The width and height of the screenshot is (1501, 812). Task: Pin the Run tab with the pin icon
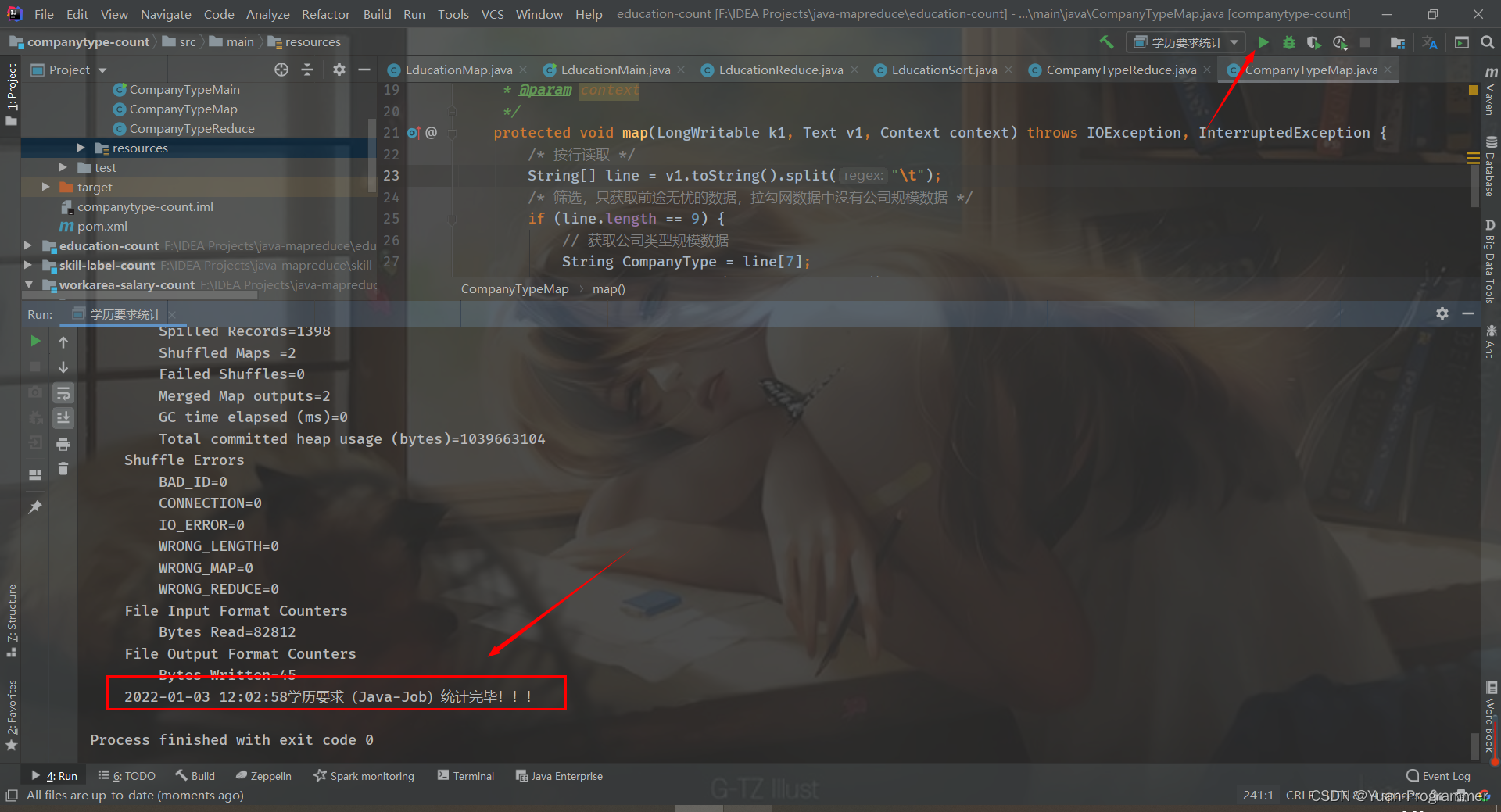click(x=35, y=506)
